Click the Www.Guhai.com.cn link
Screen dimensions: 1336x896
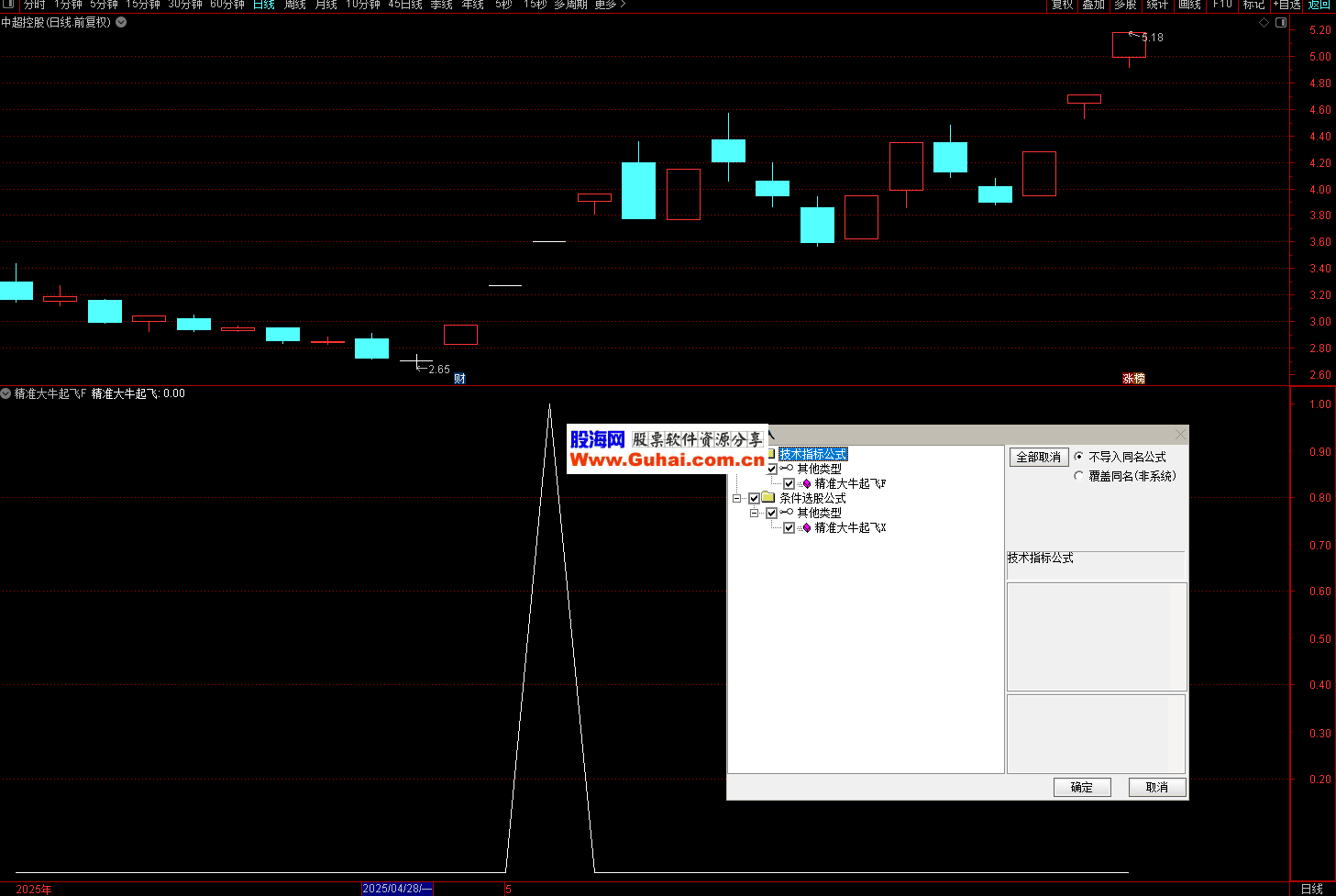[668, 460]
